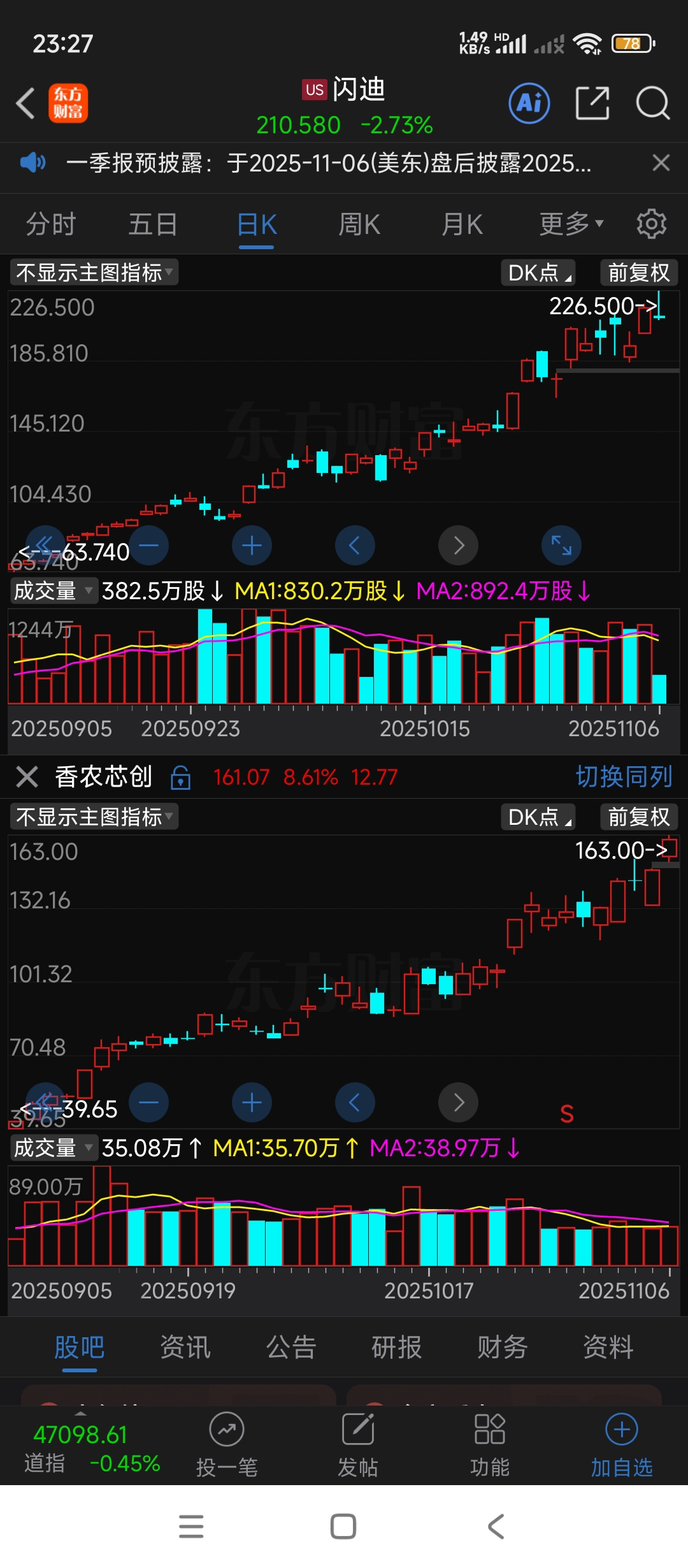Close the 香农芯创 comparison panel
The image size is (688, 1568).
[x=27, y=777]
